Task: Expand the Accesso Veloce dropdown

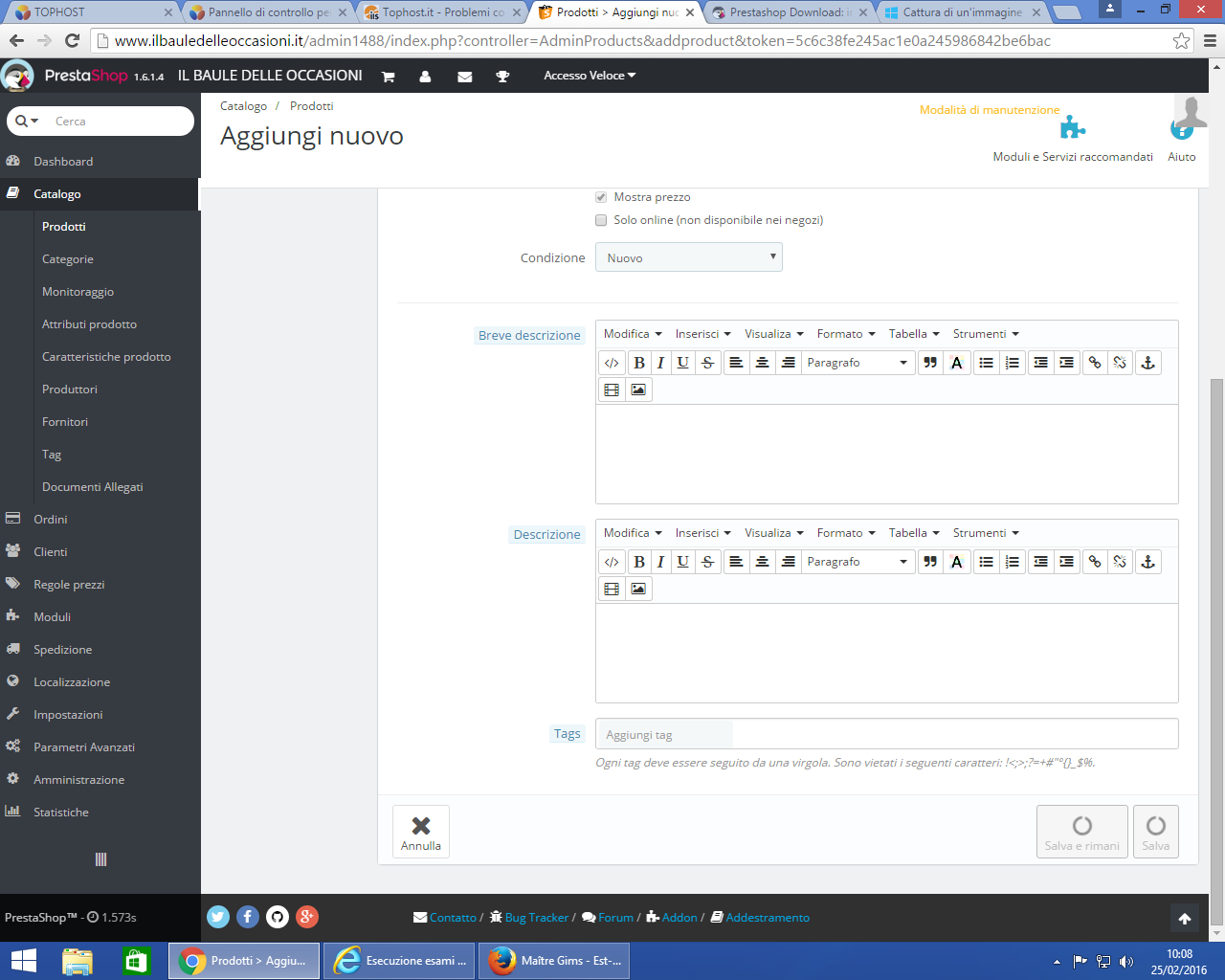Action: pyautogui.click(x=590, y=76)
